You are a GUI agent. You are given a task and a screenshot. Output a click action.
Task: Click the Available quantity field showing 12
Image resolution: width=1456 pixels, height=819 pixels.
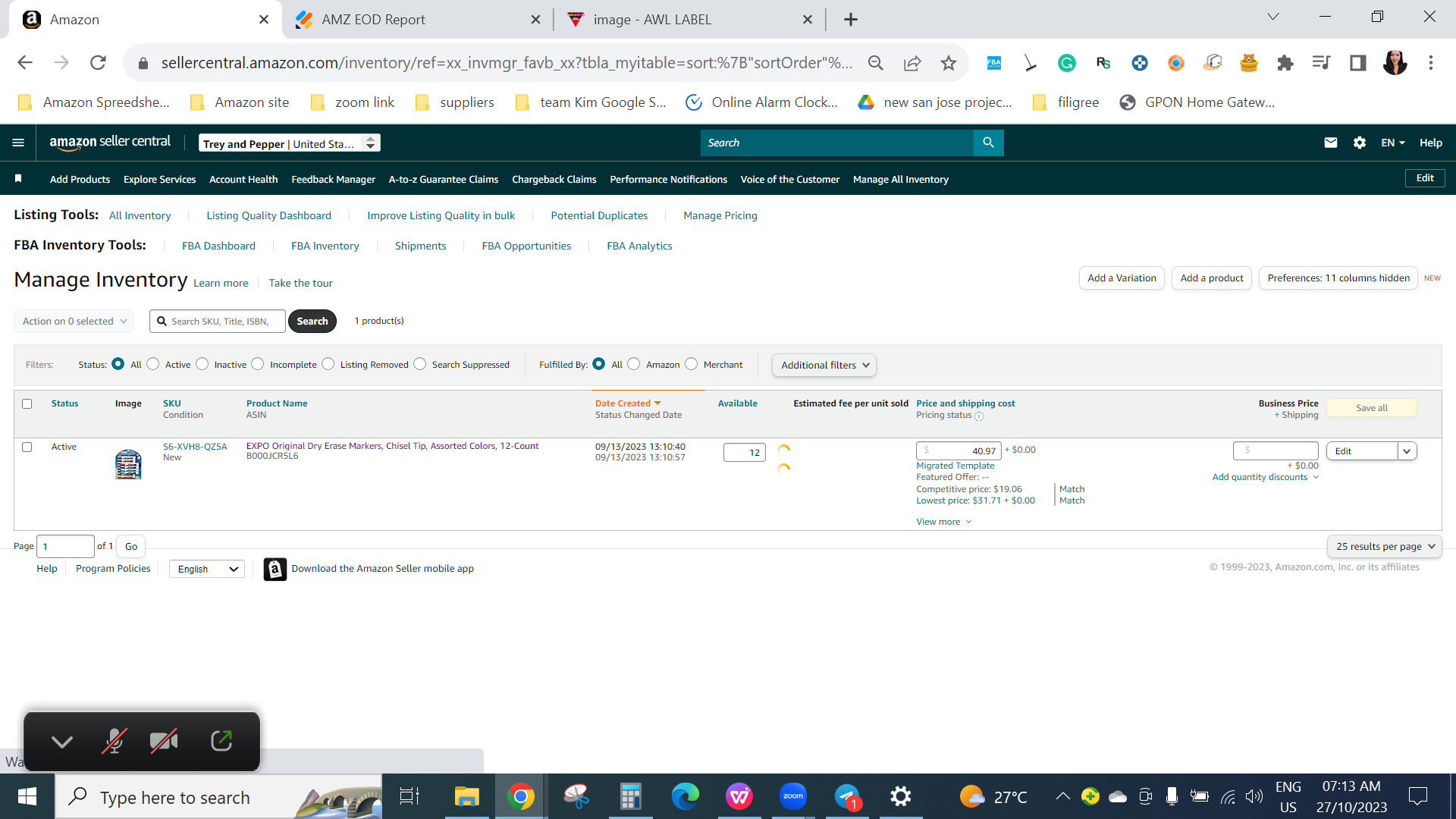coord(745,453)
